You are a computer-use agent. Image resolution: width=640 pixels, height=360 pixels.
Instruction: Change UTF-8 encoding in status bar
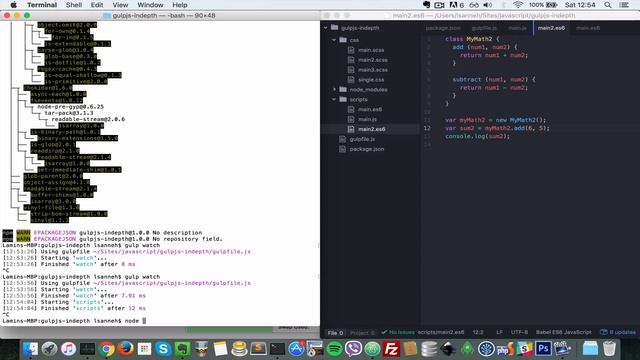[519, 332]
